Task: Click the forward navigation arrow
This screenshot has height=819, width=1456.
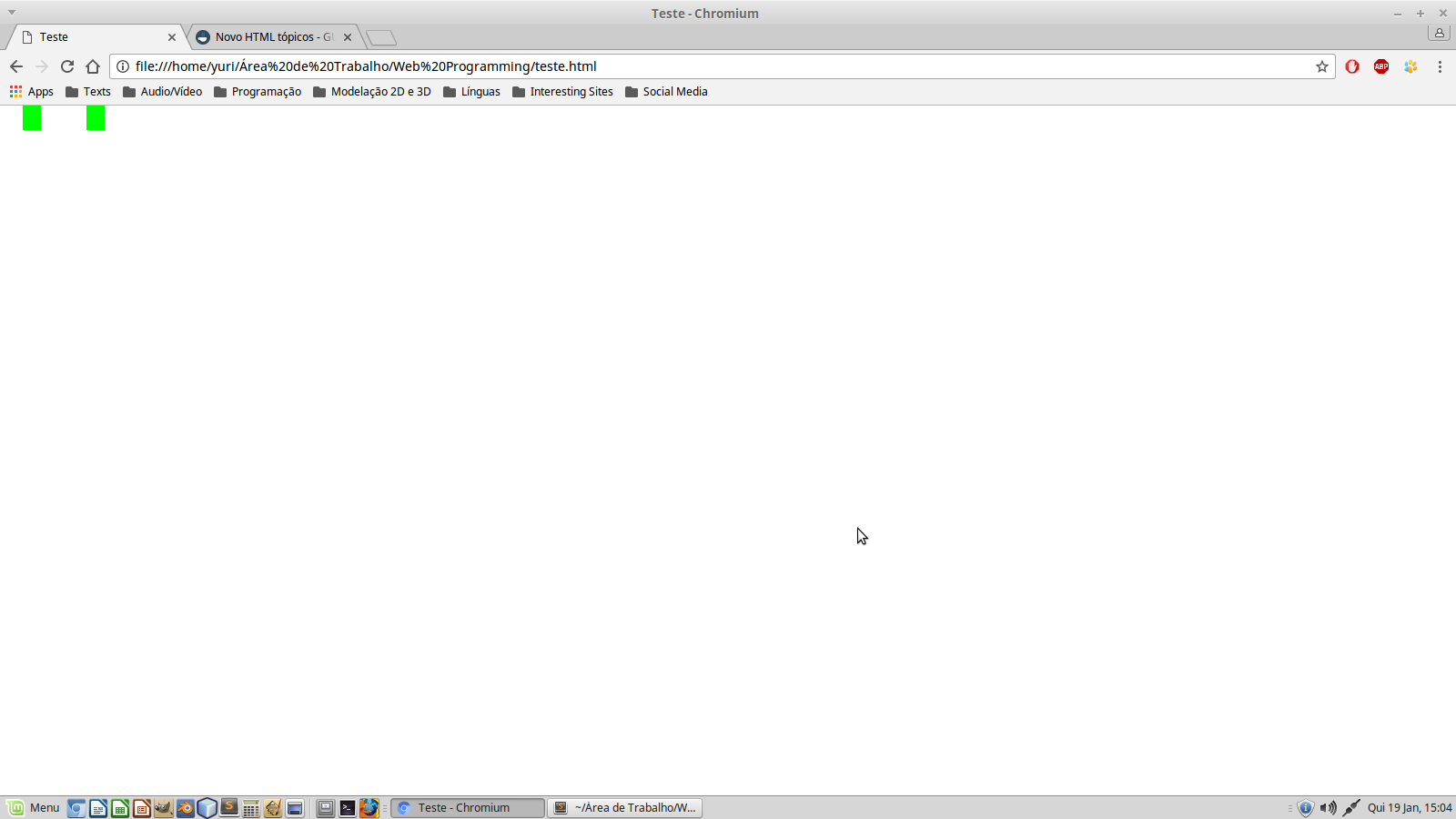Action: tap(42, 66)
